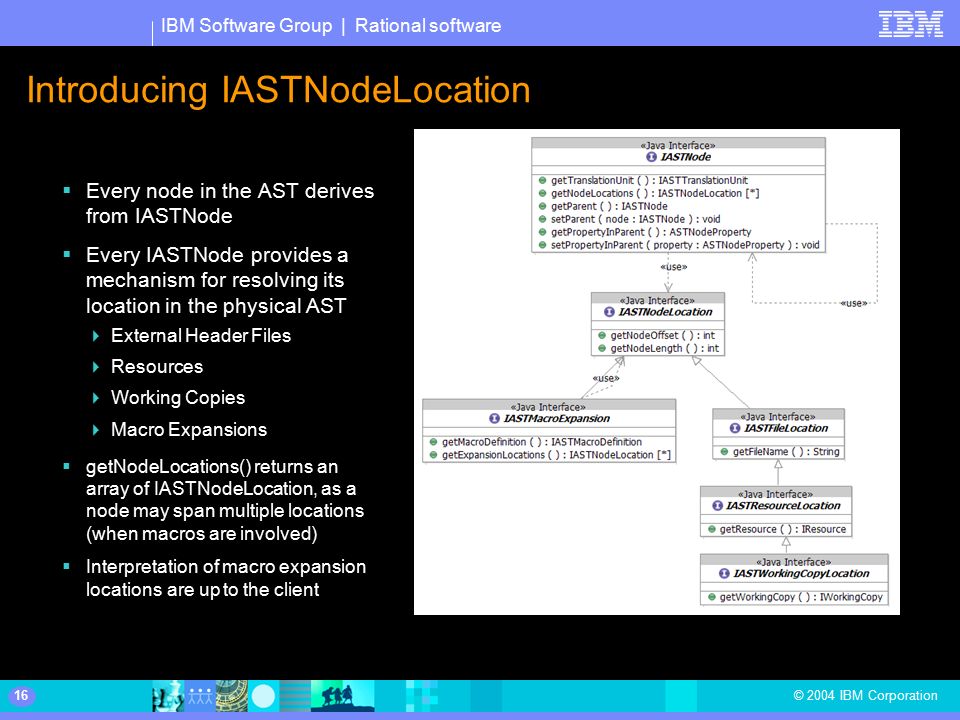Screen dimensions: 960x720
Task: Click the green dot beside setParent
Action: tap(542, 219)
